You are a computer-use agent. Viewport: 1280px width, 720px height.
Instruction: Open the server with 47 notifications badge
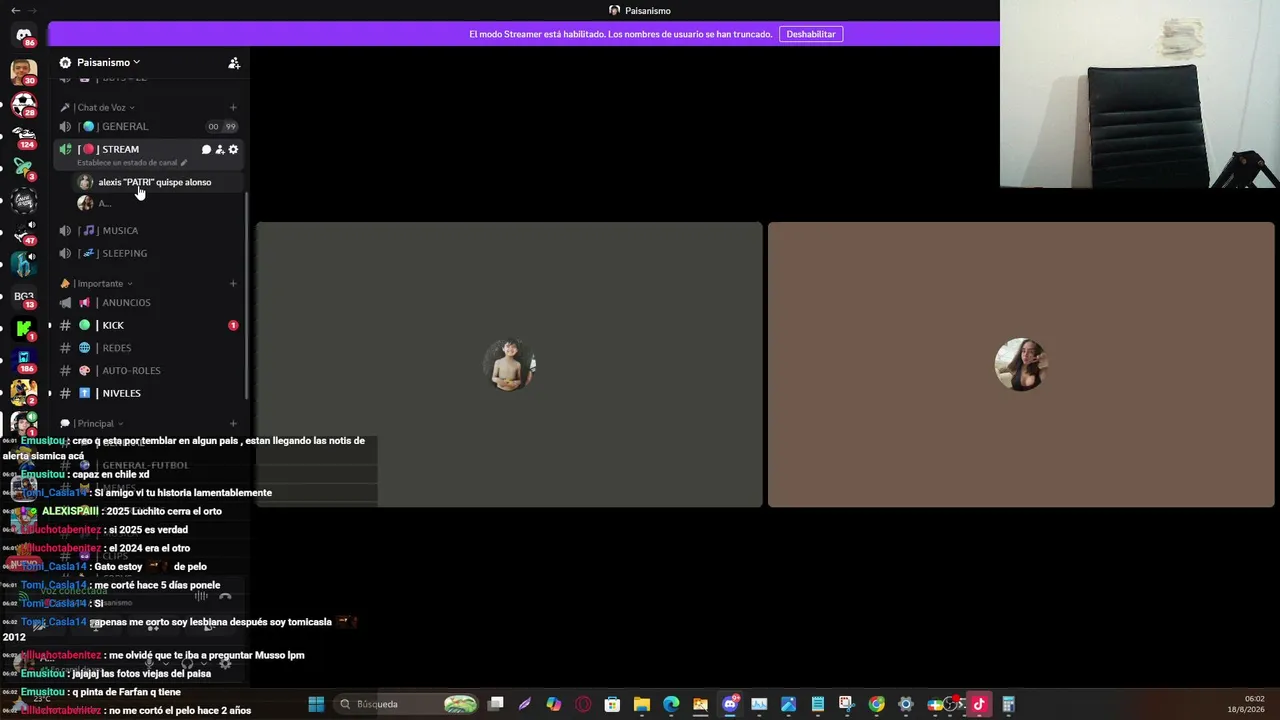coord(24,232)
